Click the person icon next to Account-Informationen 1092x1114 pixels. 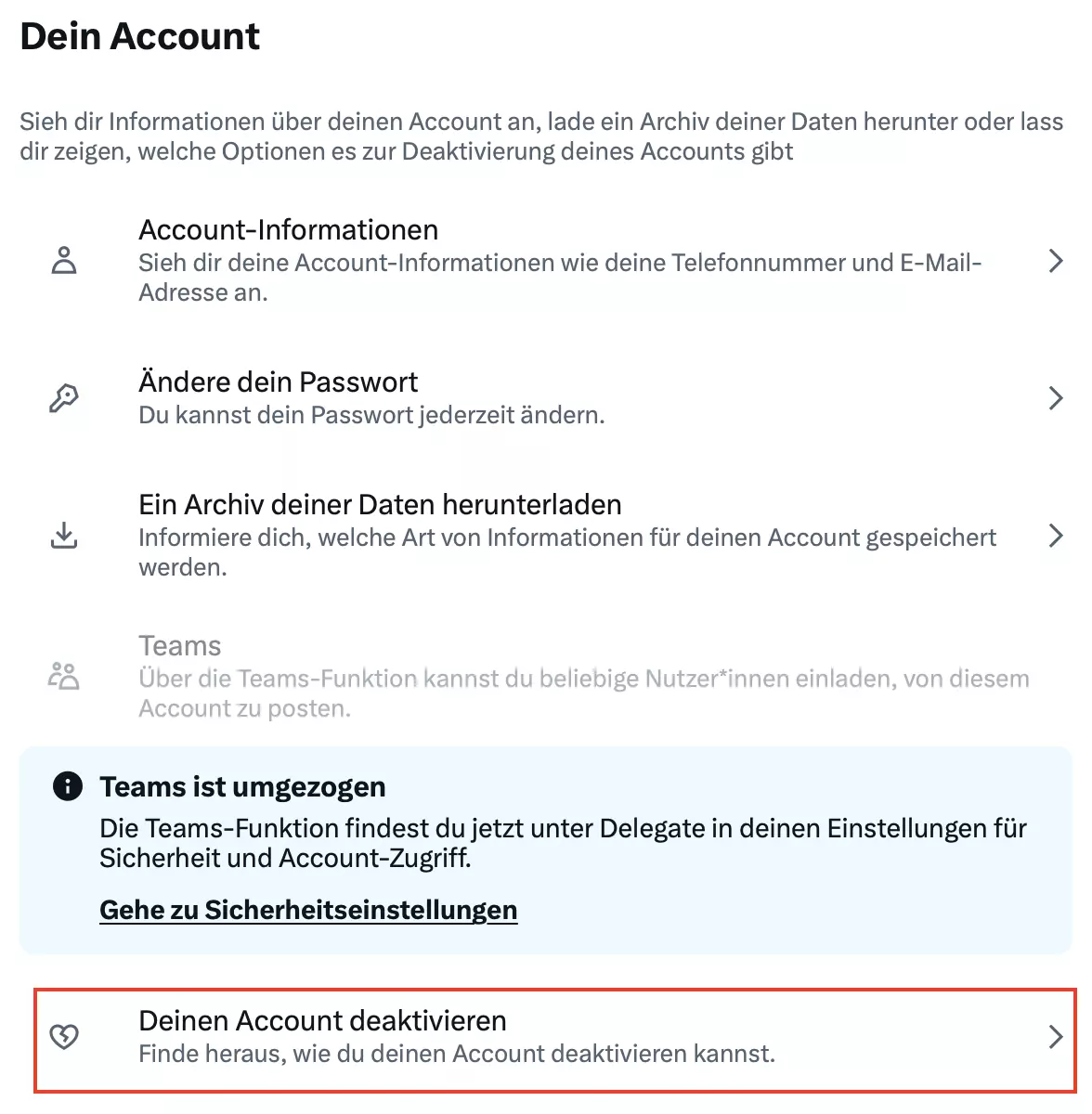pyautogui.click(x=64, y=261)
